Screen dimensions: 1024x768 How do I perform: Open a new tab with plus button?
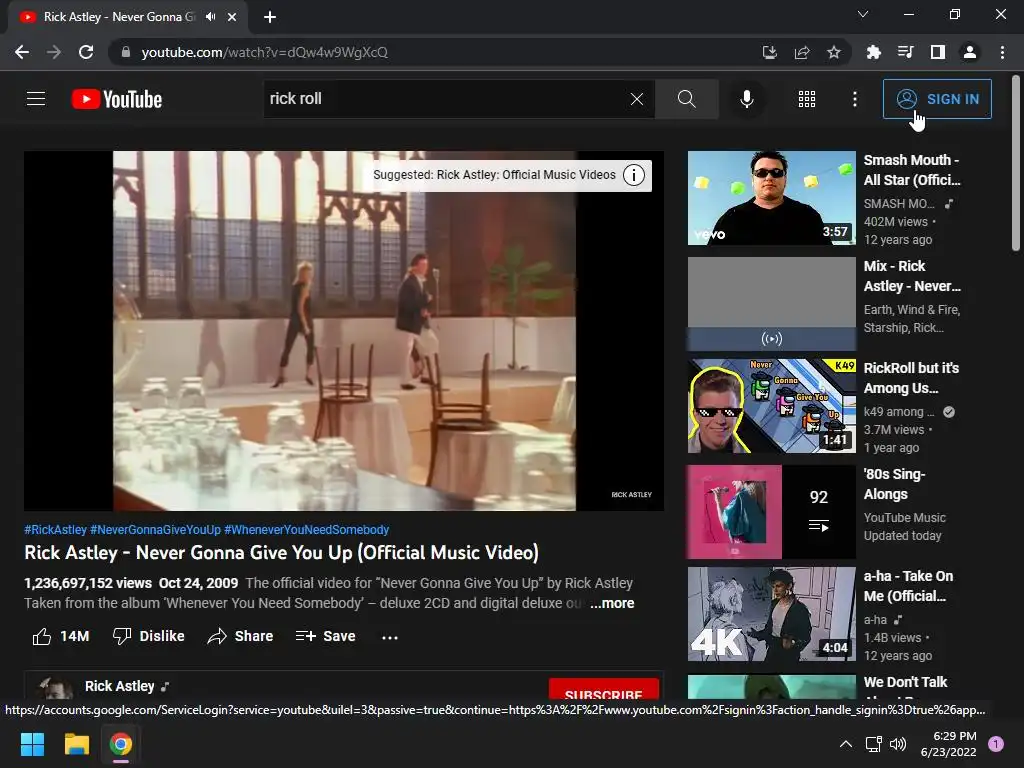[270, 17]
